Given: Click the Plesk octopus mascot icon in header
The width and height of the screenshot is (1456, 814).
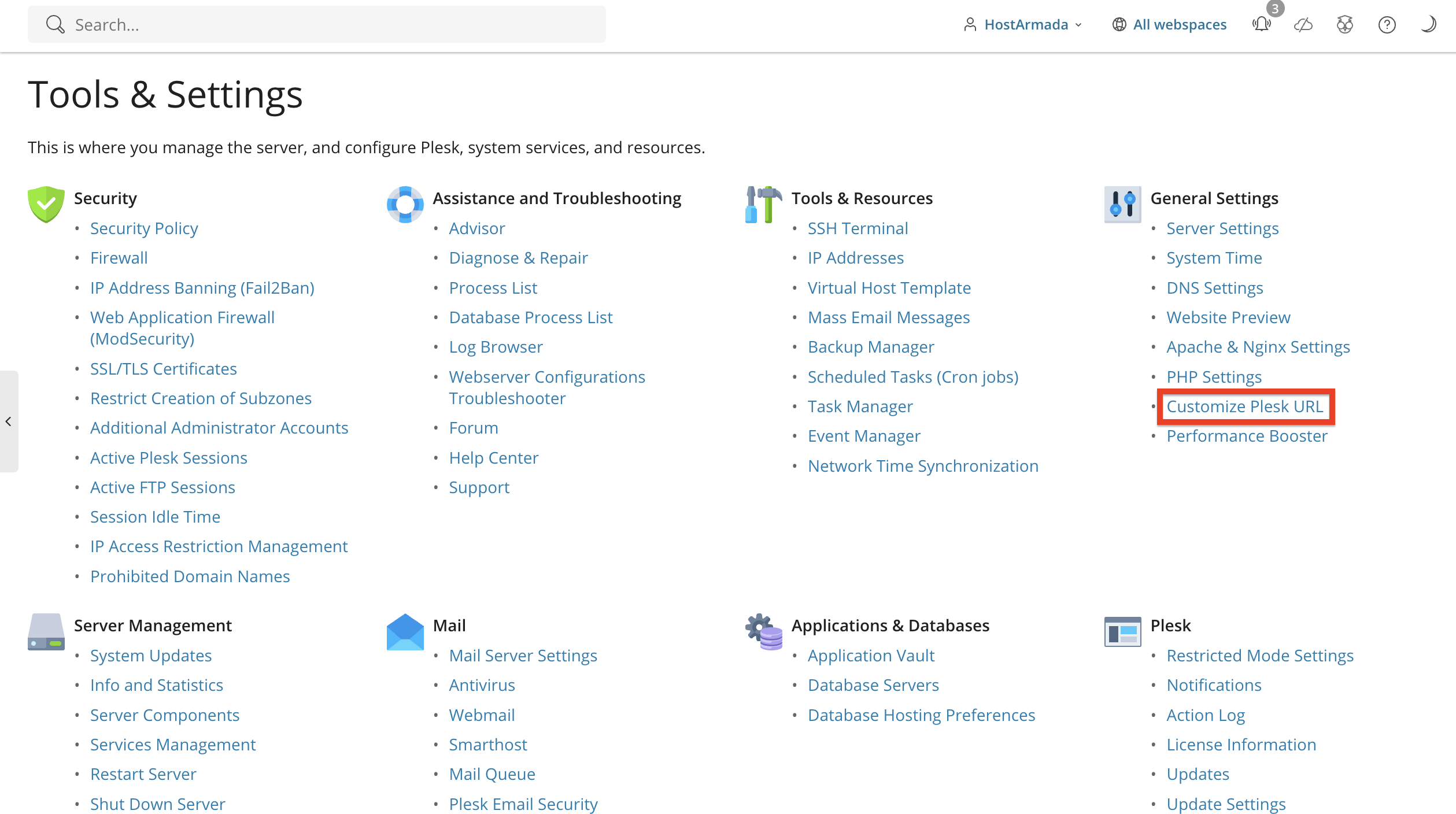Looking at the screenshot, I should (1345, 24).
